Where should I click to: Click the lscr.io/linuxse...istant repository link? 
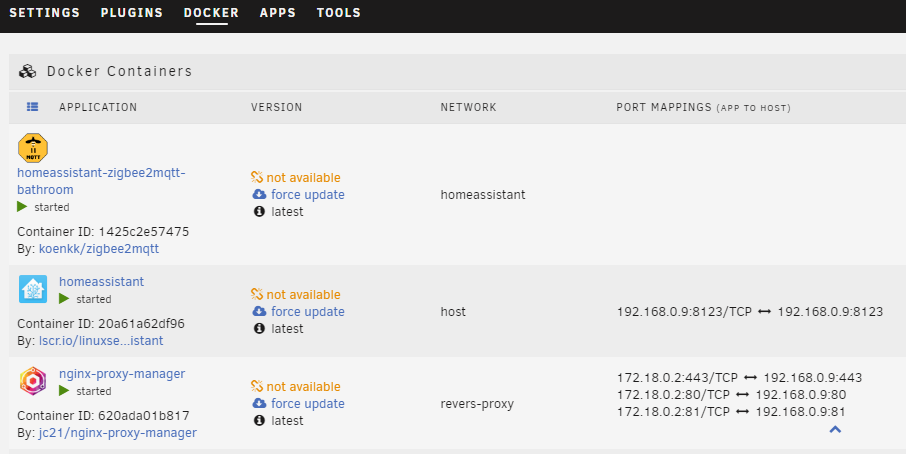coord(101,341)
